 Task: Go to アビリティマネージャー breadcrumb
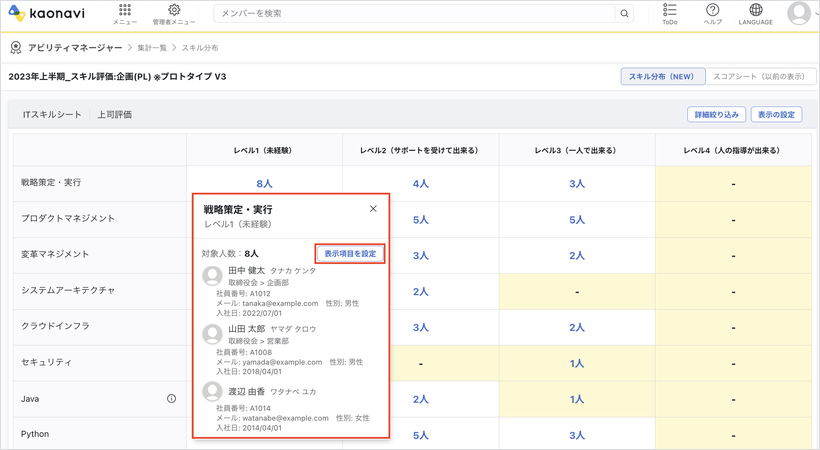pyautogui.click(x=75, y=48)
